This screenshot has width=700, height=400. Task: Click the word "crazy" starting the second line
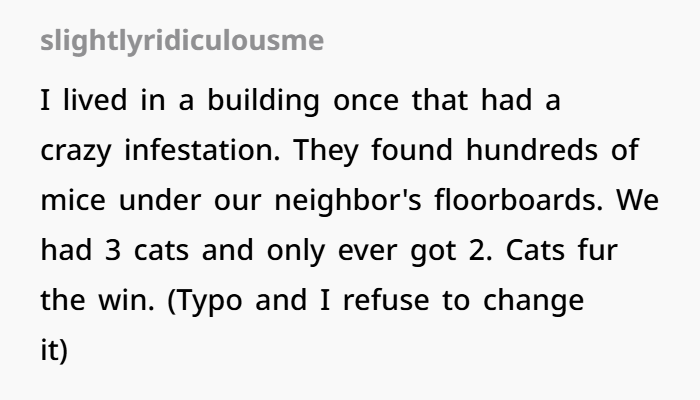point(75,152)
